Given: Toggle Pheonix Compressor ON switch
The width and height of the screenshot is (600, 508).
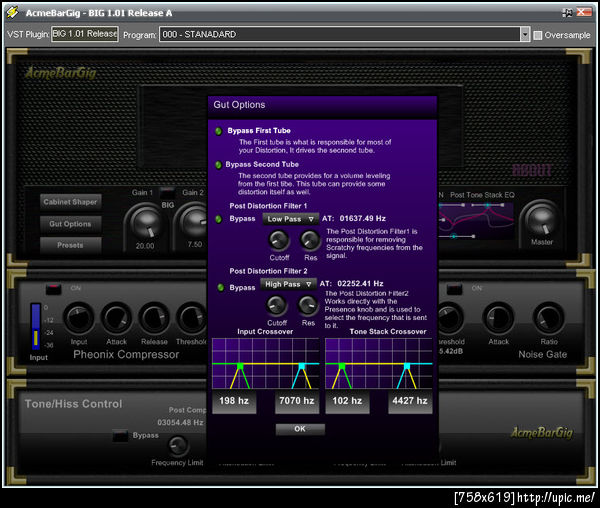Looking at the screenshot, I should coord(53,288).
